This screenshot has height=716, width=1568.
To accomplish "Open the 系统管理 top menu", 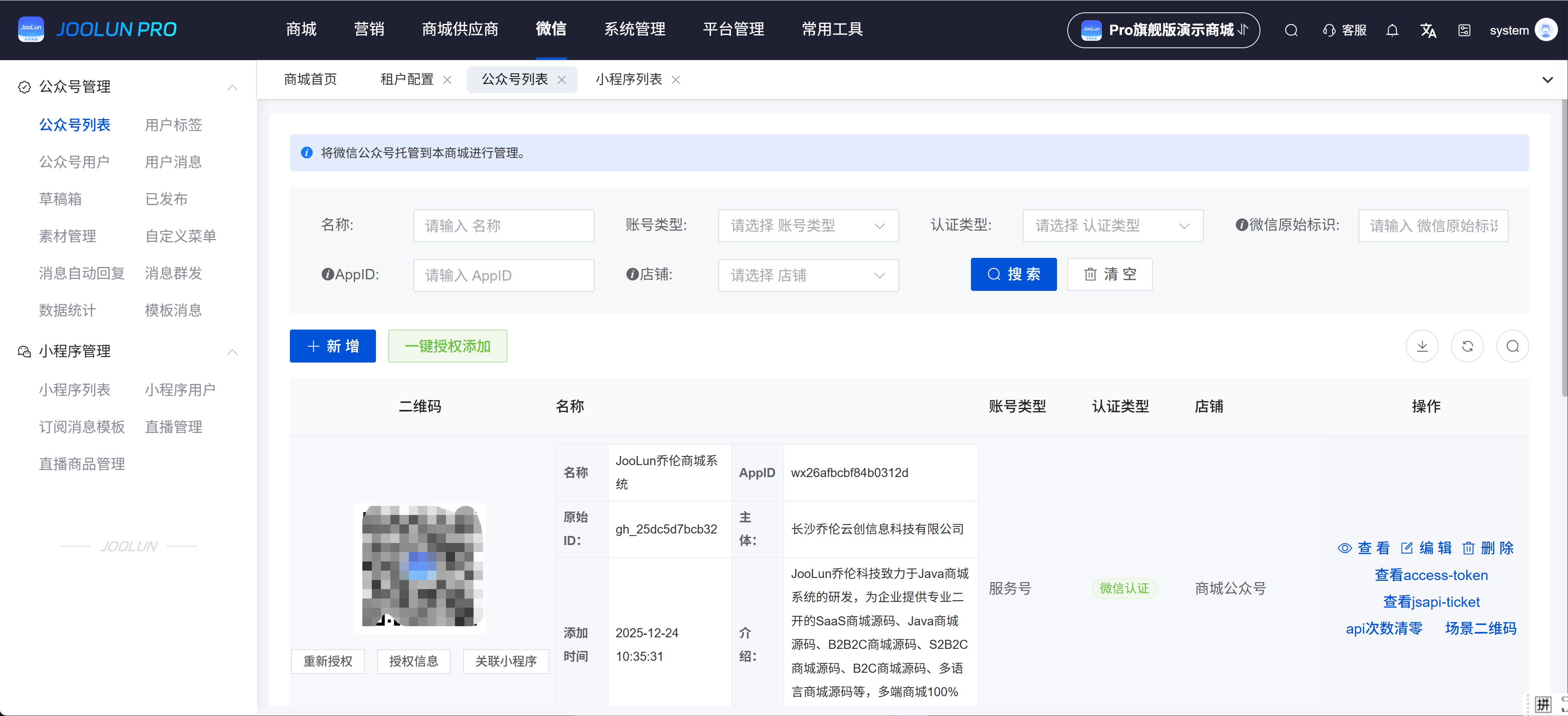I will click(634, 29).
